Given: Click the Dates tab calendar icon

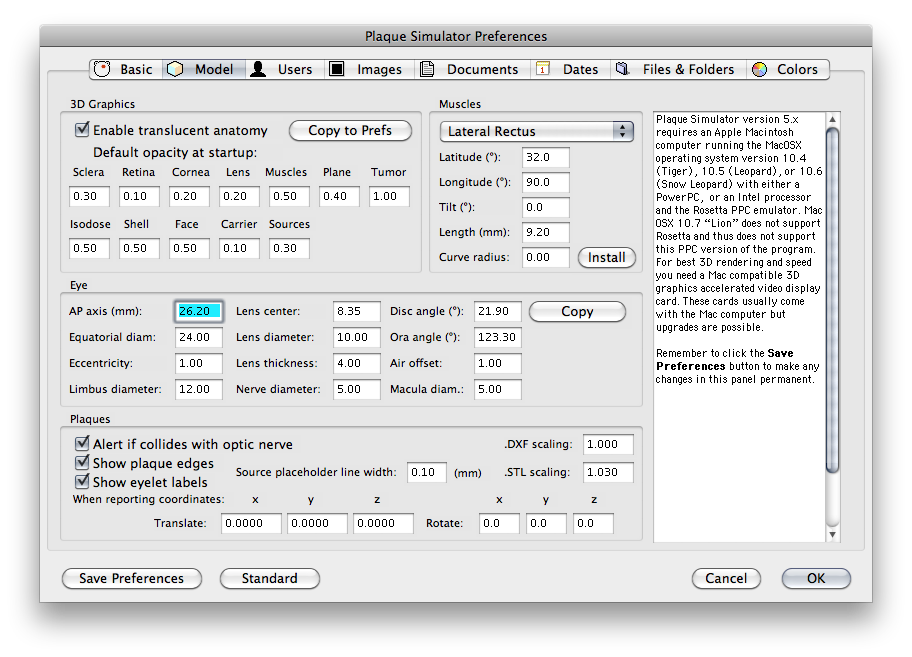Looking at the screenshot, I should [543, 69].
